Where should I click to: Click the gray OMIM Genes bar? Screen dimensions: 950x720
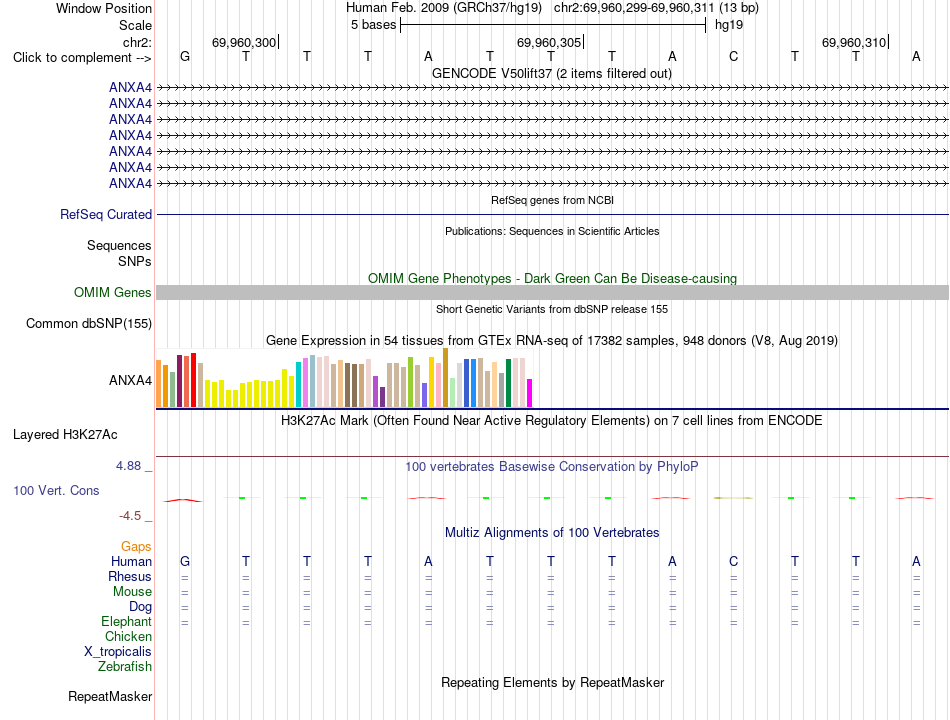coord(552,293)
